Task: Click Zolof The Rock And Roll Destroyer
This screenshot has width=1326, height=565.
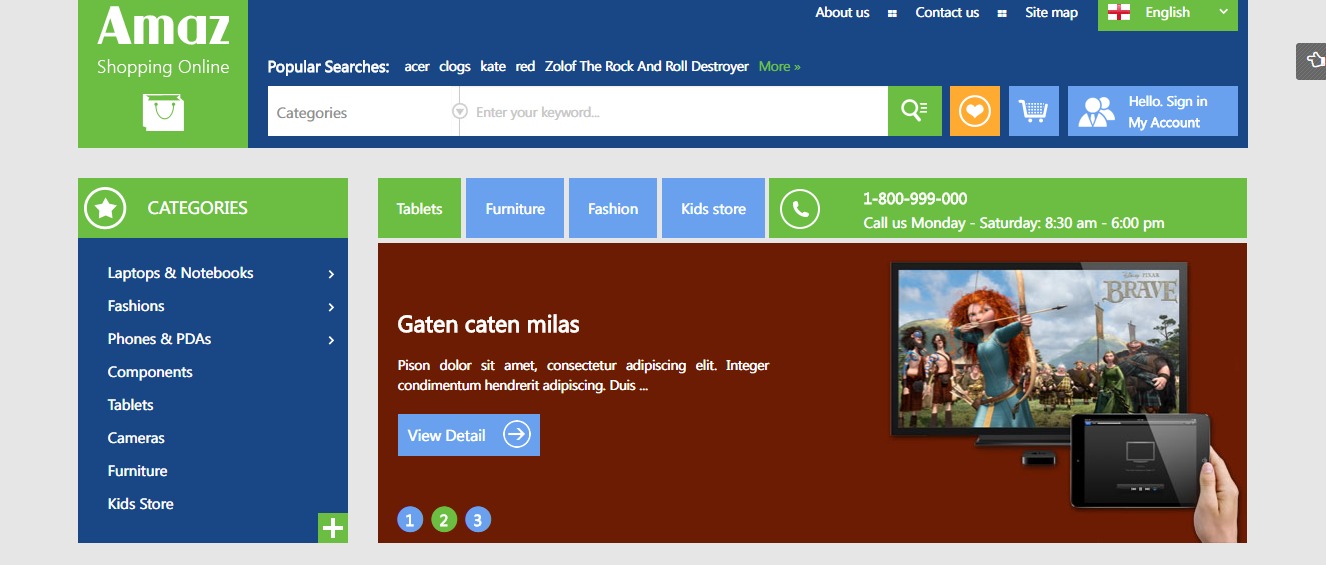Action: click(647, 66)
